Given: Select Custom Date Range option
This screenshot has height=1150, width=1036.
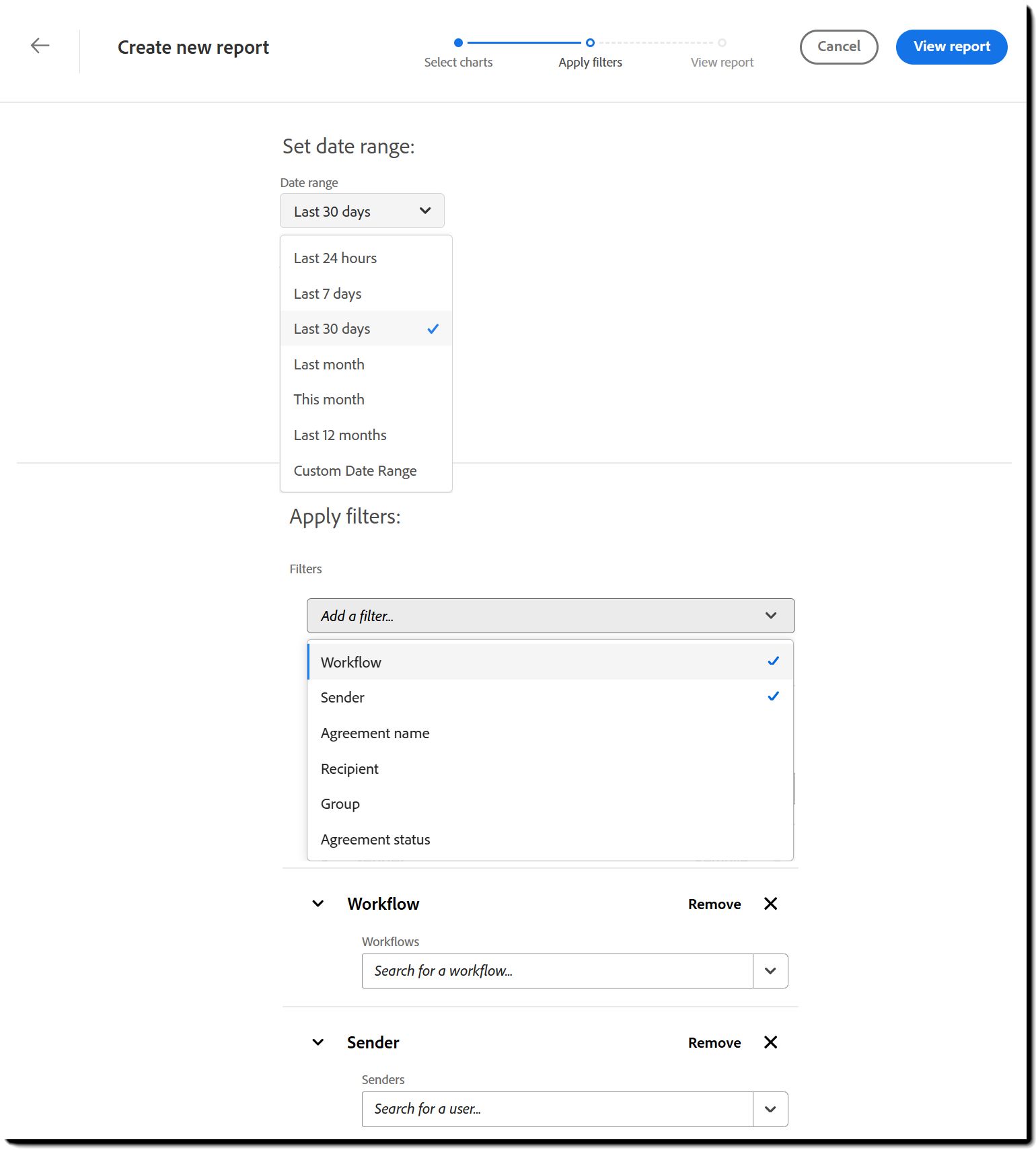Looking at the screenshot, I should 366,471.
